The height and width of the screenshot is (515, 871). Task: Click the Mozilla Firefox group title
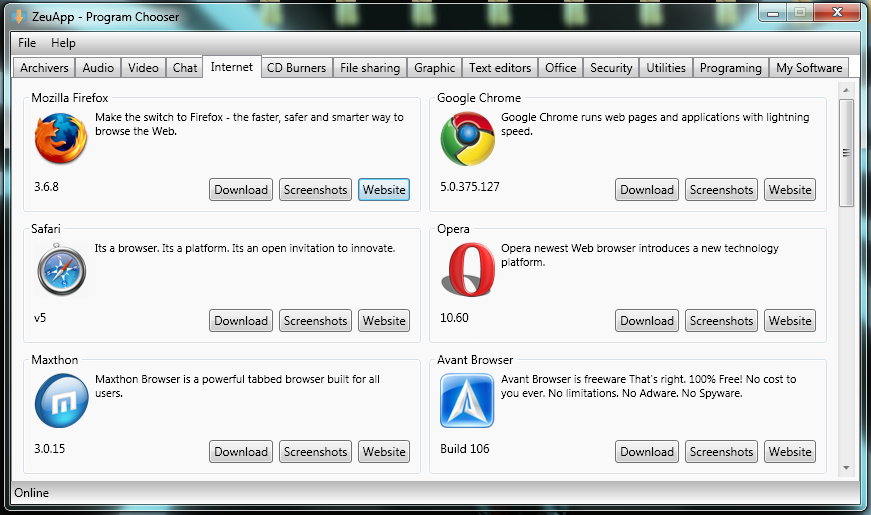69,98
